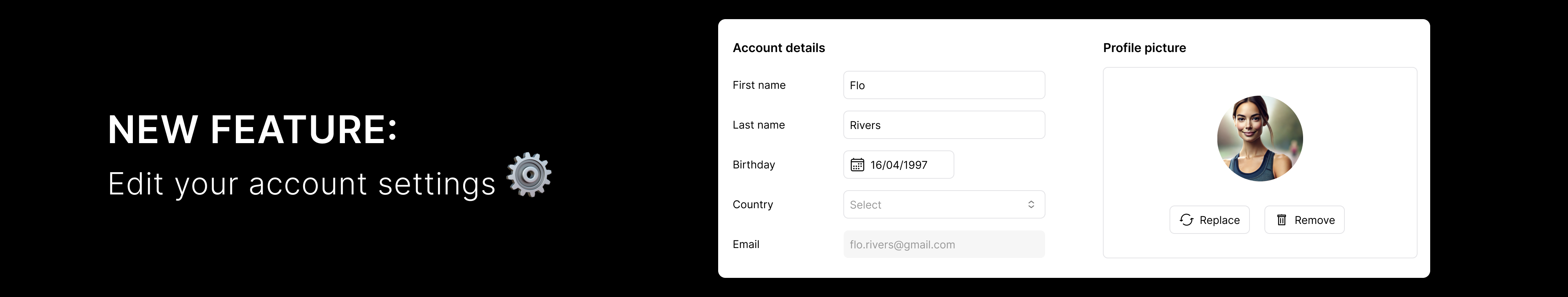Click the Last name field containing Rivers
Image resolution: width=1568 pixels, height=297 pixels.
pos(944,125)
